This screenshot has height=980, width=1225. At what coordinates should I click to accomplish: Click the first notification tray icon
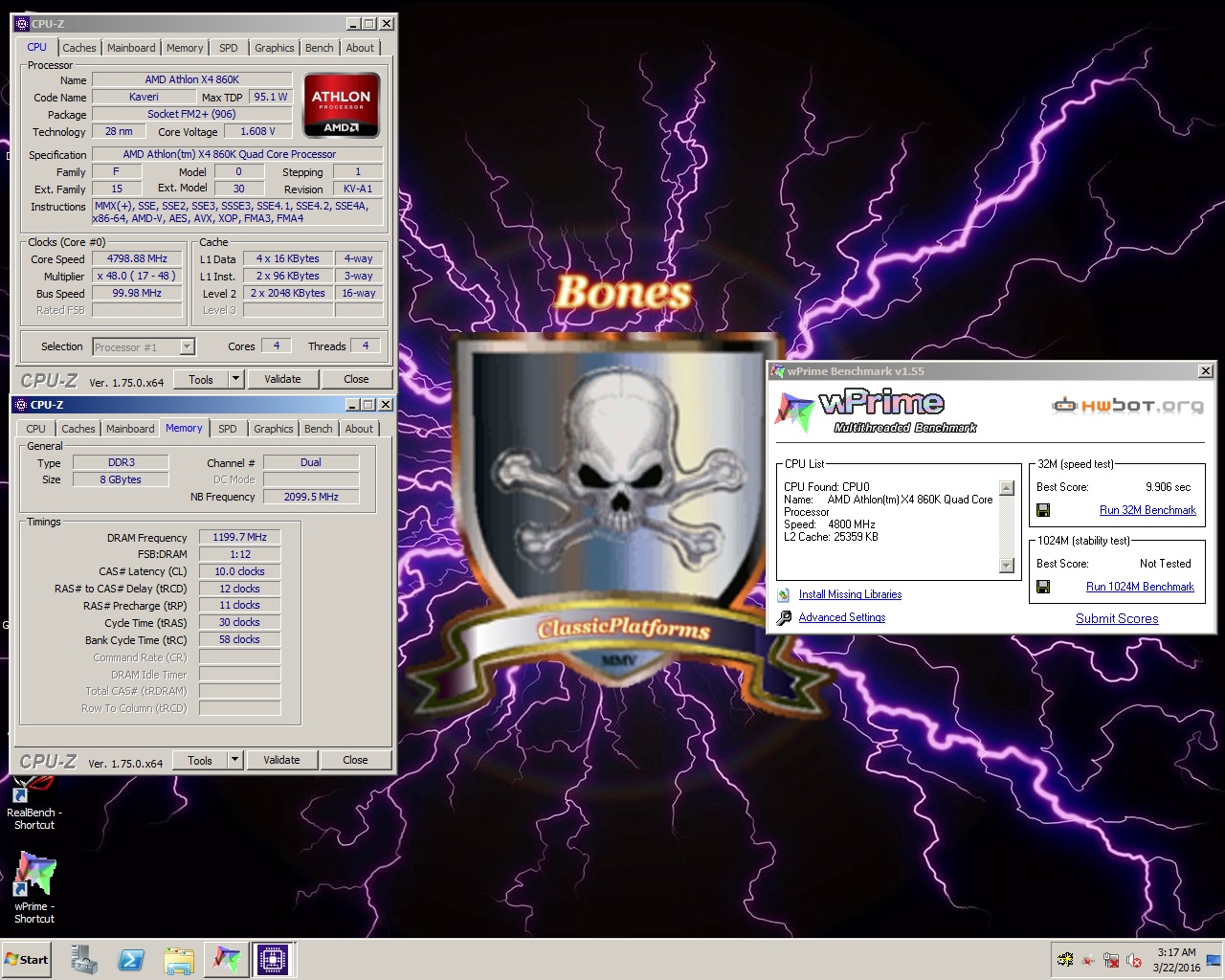tap(1065, 960)
